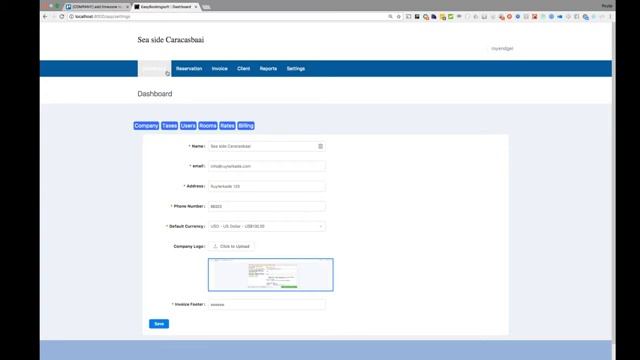Switch to the first browser tab
Image resolution: width=640 pixels, height=360 pixels.
96,7
